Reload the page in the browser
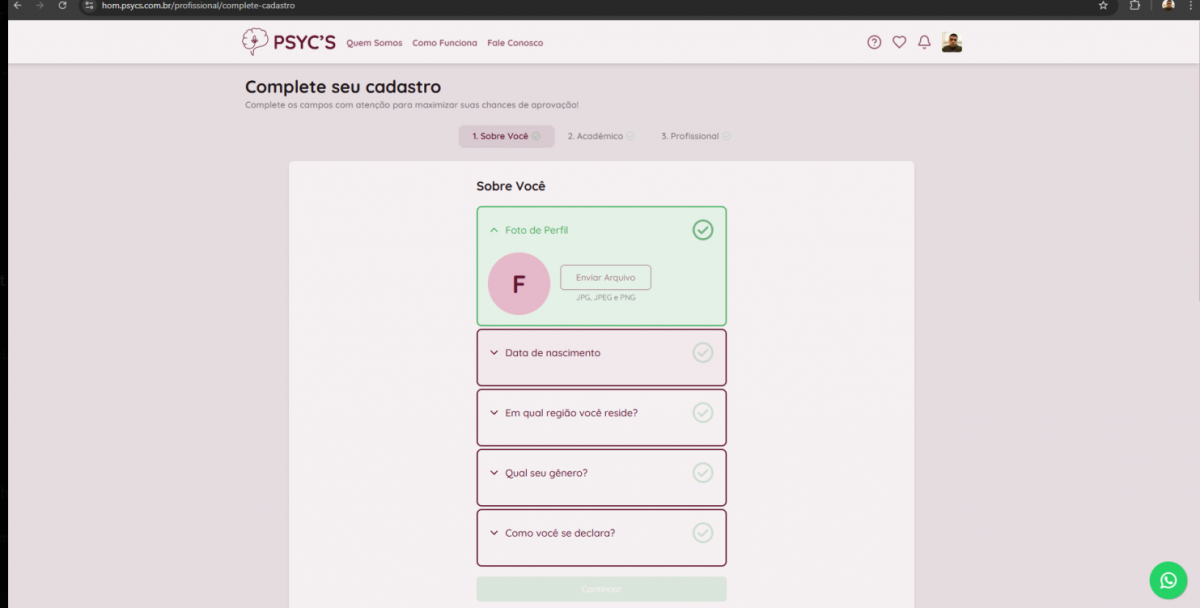This screenshot has width=1200, height=608. (x=62, y=6)
